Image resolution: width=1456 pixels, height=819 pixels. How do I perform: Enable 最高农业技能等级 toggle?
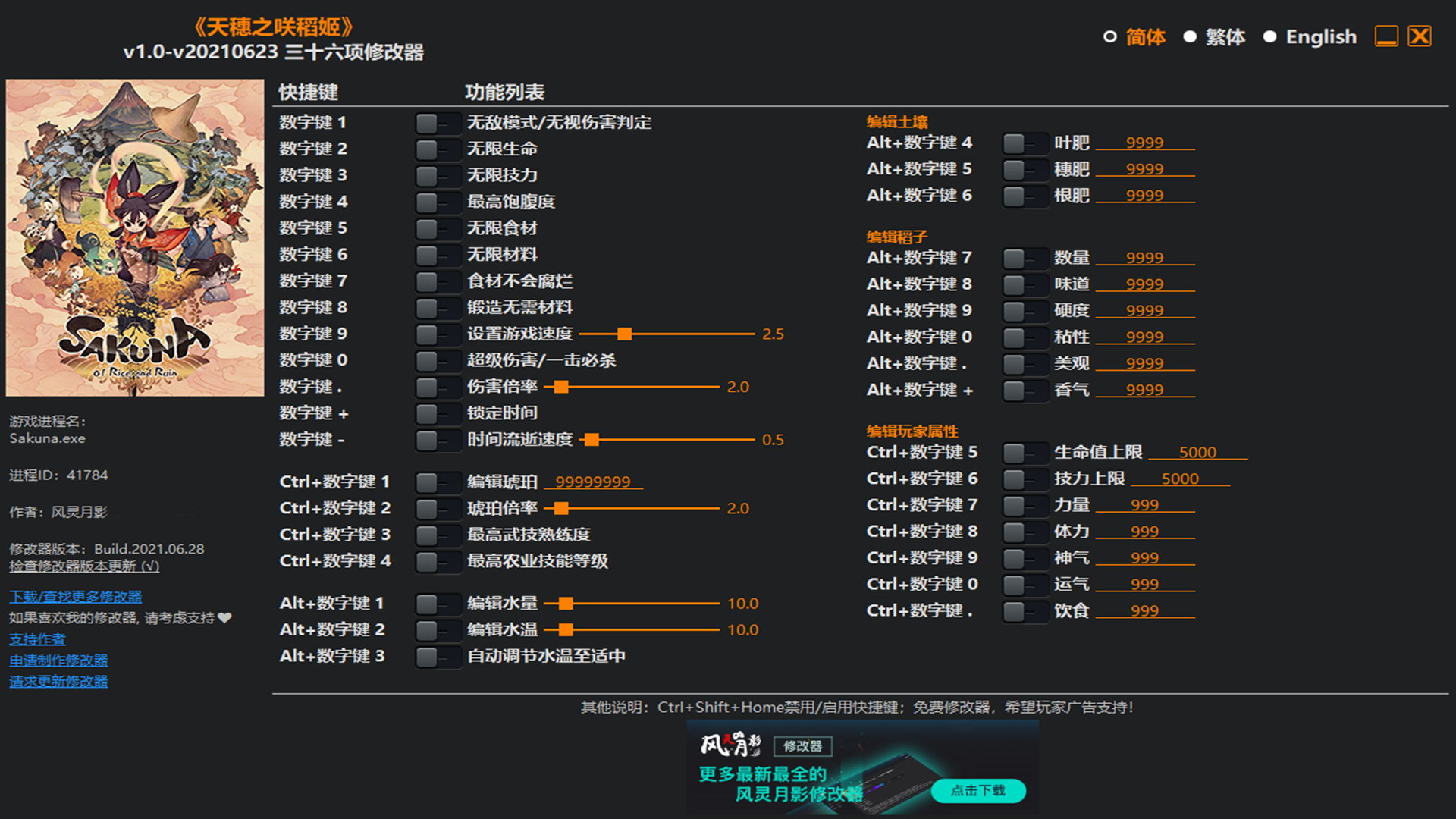(438, 562)
